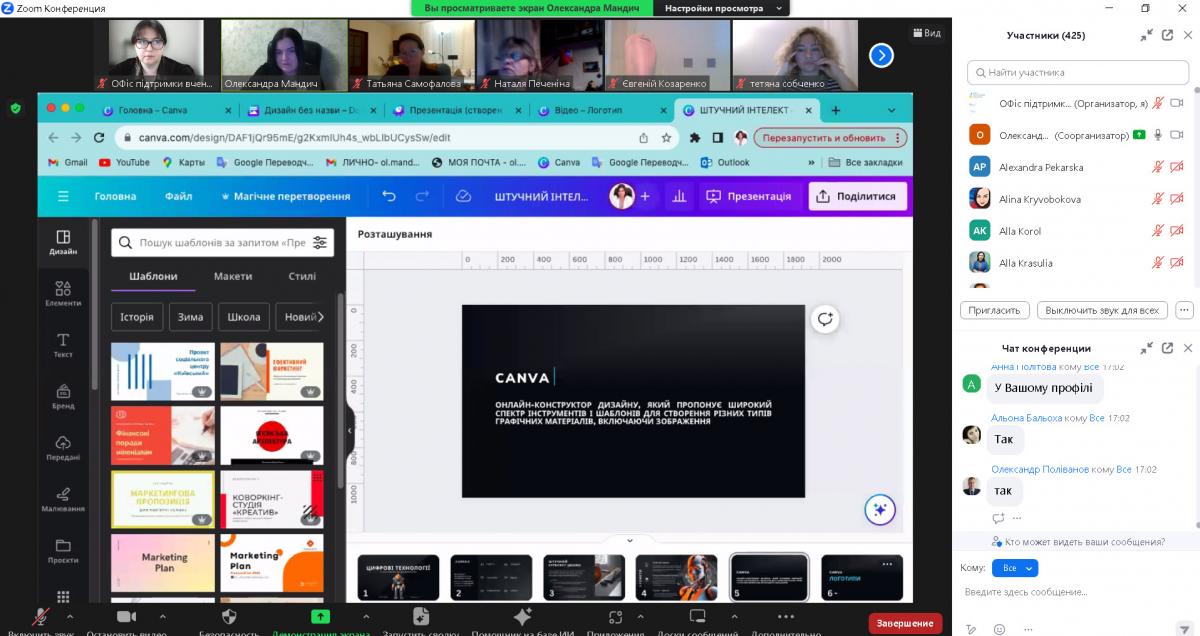Open the Design panel in Canva sidebar

click(x=63, y=242)
